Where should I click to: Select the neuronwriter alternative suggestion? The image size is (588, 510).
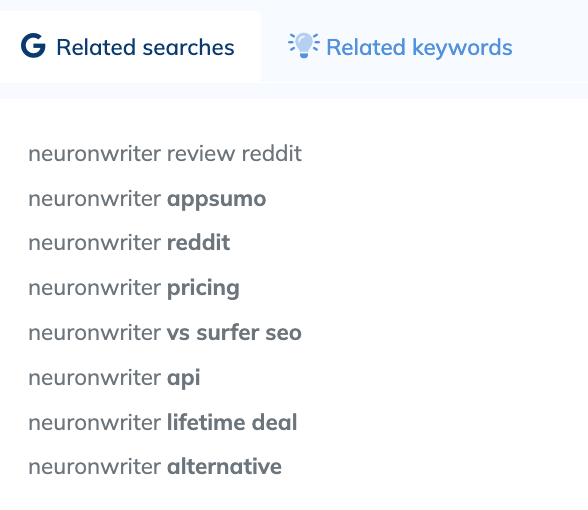point(155,467)
